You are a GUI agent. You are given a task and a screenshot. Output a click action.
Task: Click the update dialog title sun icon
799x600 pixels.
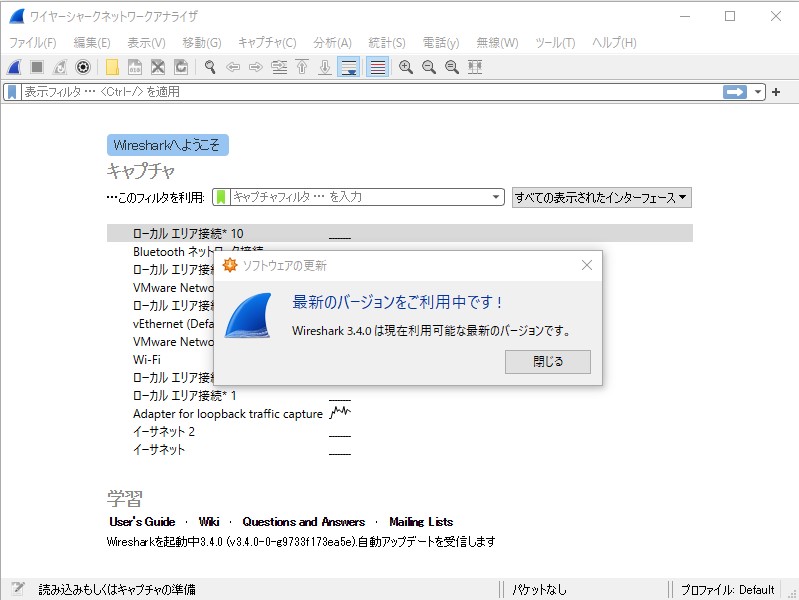point(230,265)
